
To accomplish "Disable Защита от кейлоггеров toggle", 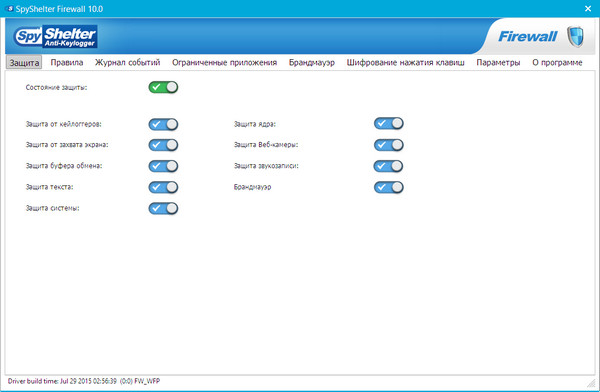I will [x=163, y=124].
